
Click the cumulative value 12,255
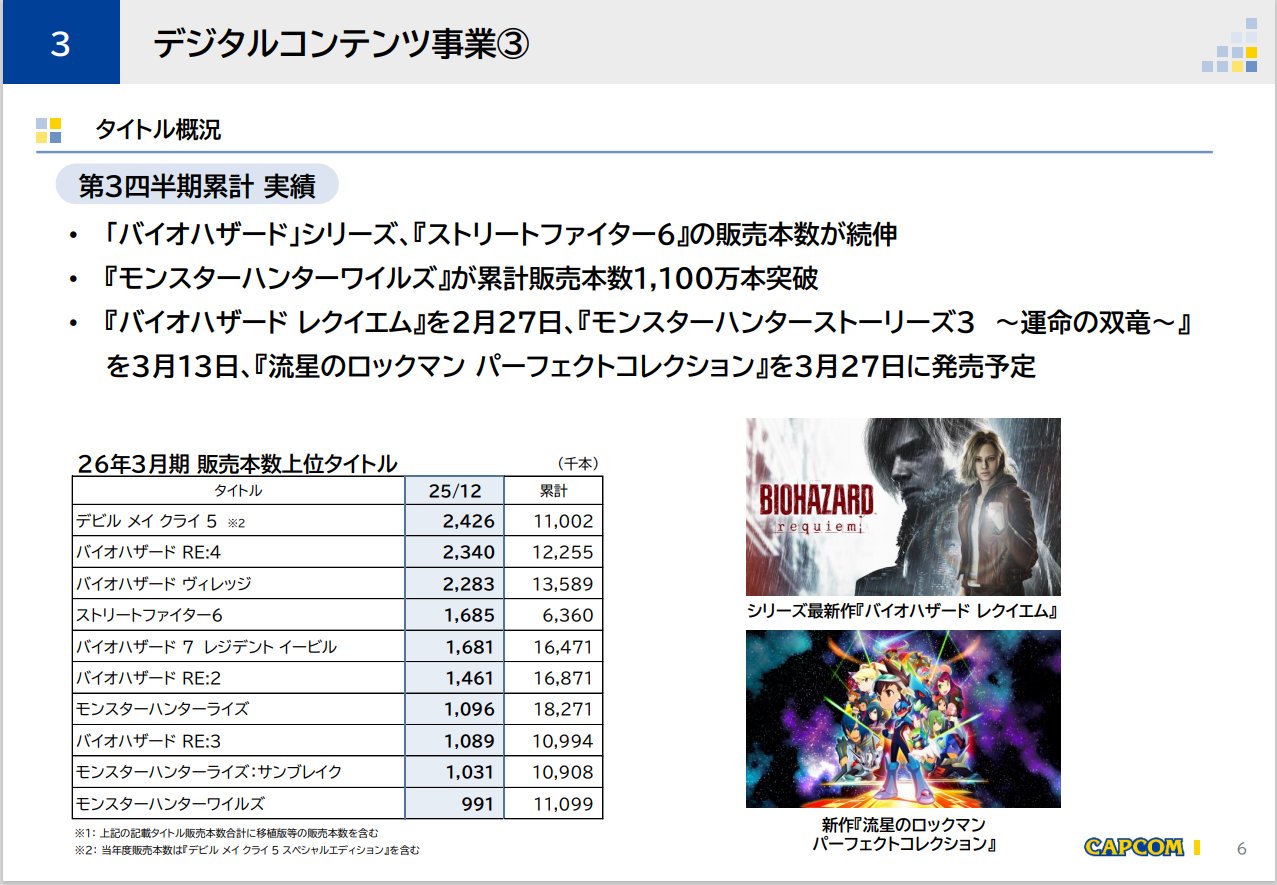click(x=563, y=552)
